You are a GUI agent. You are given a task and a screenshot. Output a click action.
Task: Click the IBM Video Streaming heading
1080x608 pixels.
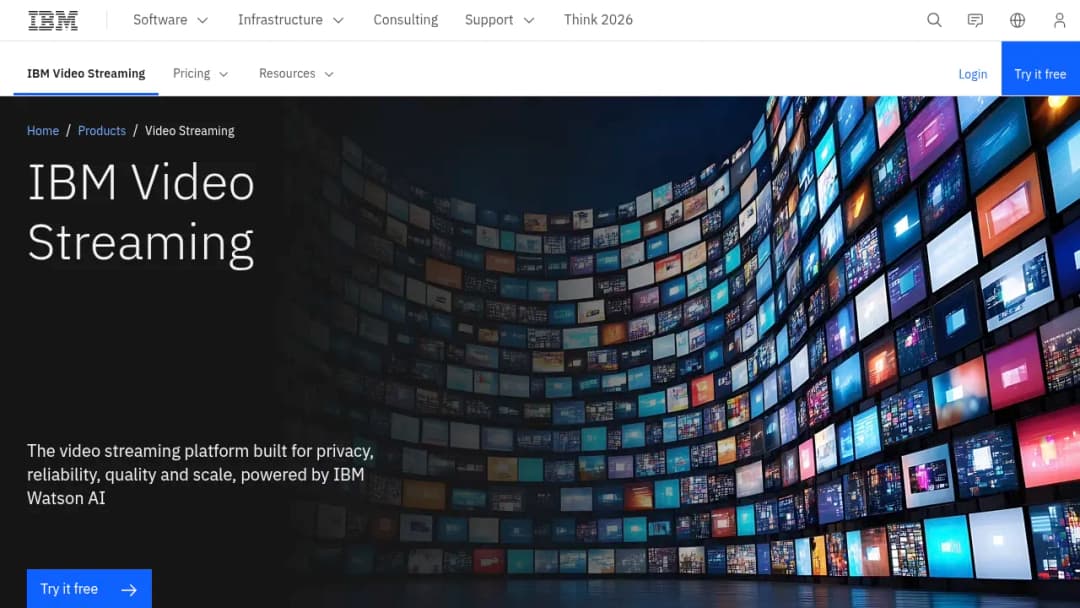(x=141, y=213)
